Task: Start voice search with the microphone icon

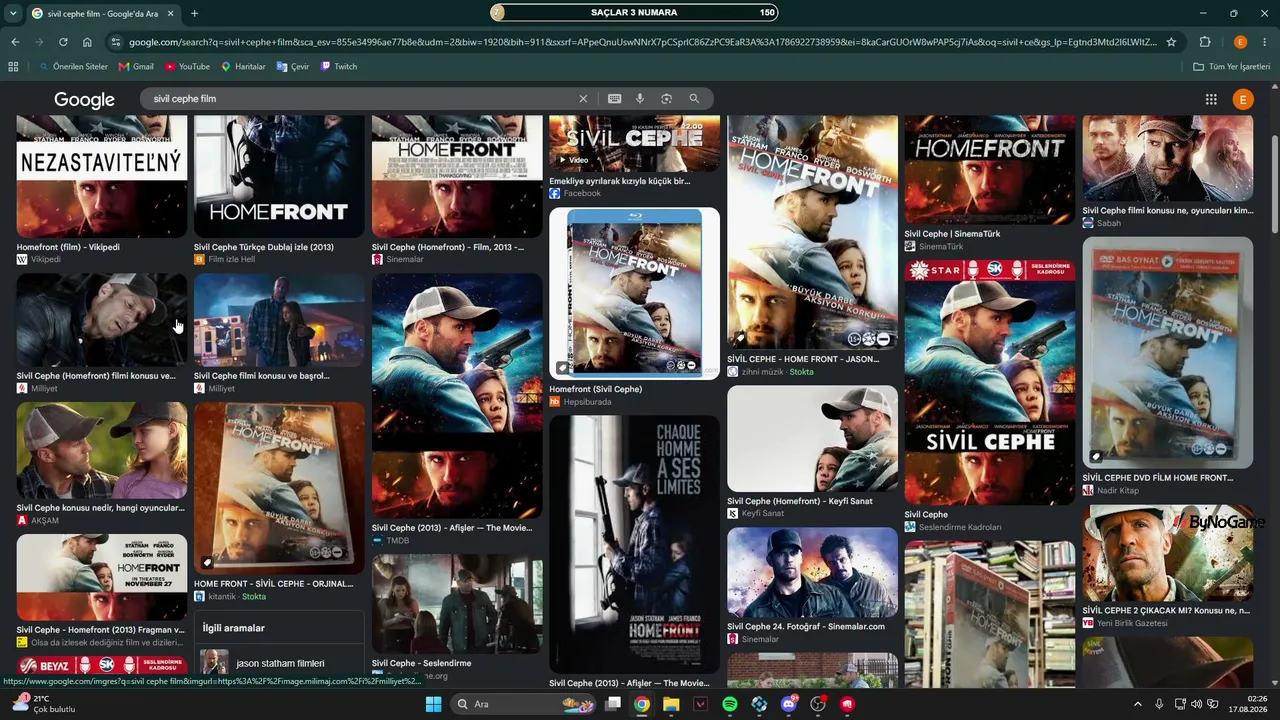Action: click(640, 99)
